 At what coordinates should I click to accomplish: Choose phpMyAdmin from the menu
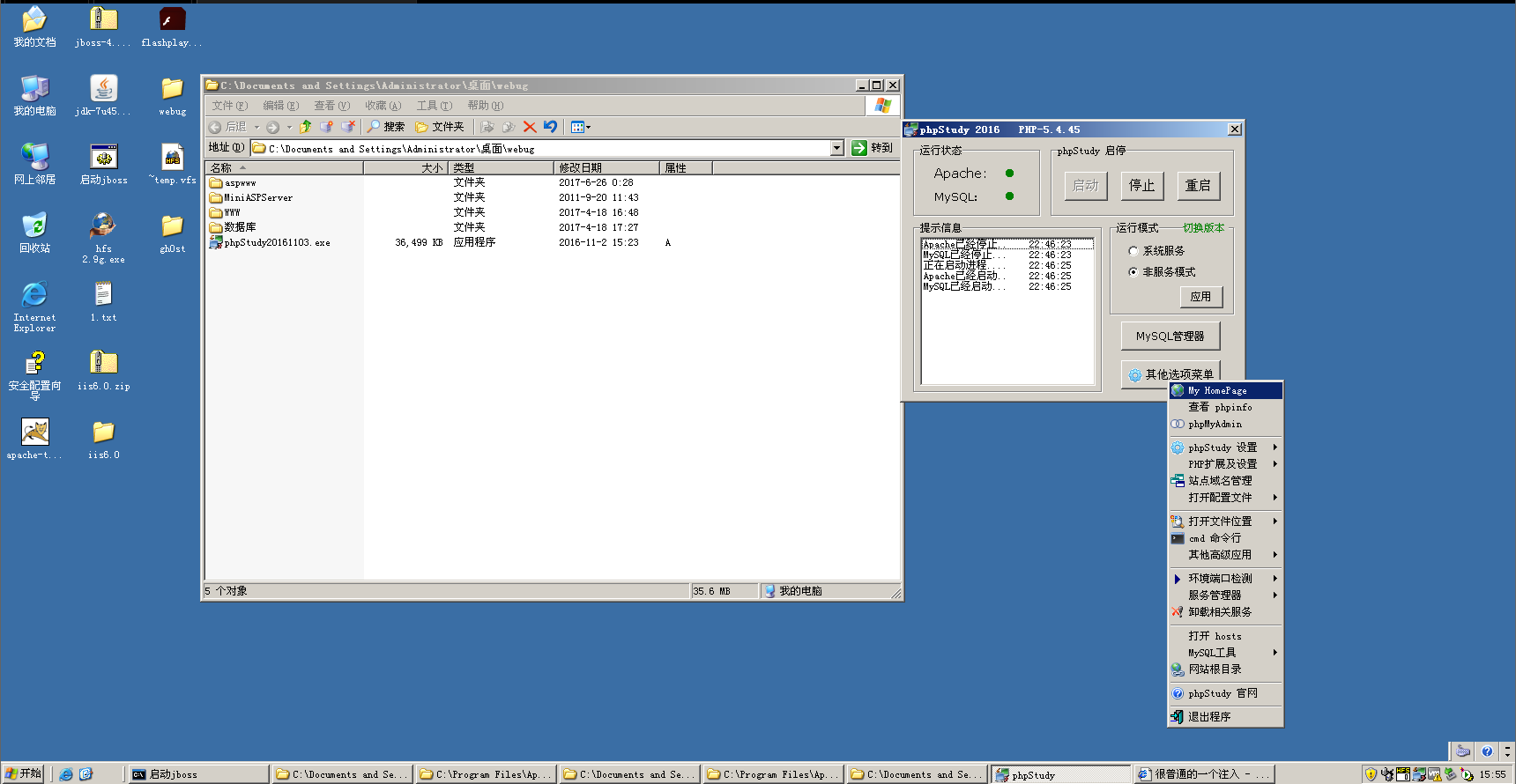coord(1226,424)
